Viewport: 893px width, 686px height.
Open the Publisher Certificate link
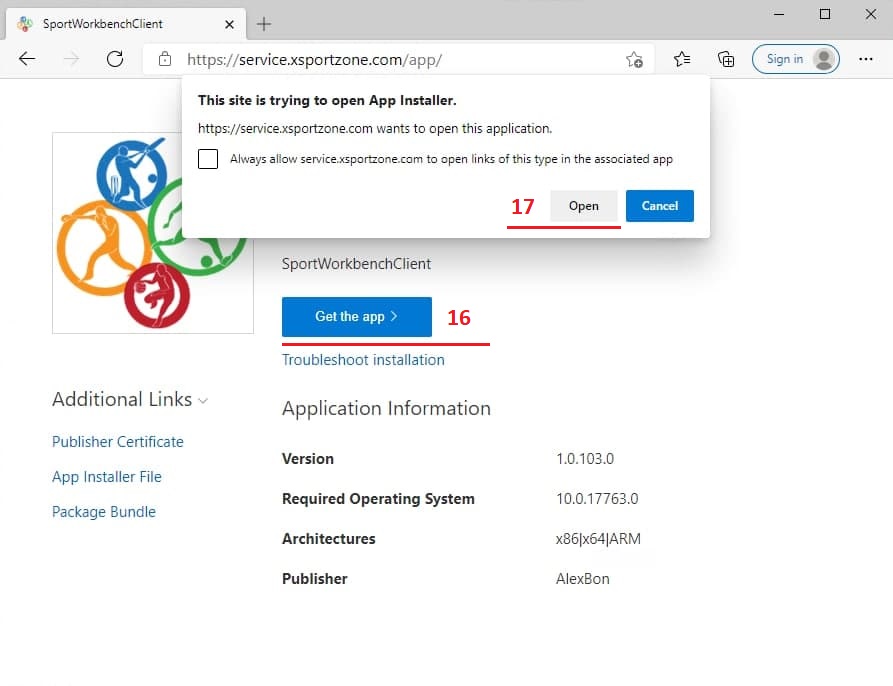118,442
